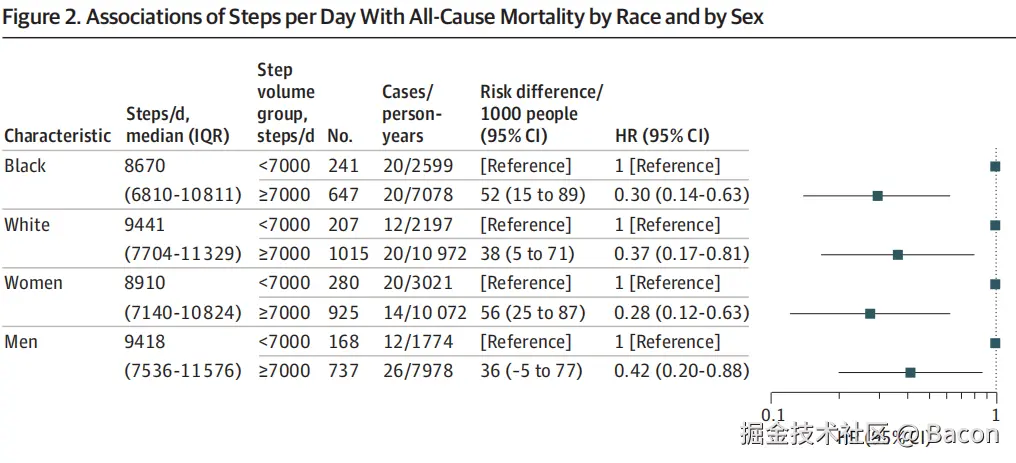
Task: Select the "Women" row label
Action: tap(33, 283)
